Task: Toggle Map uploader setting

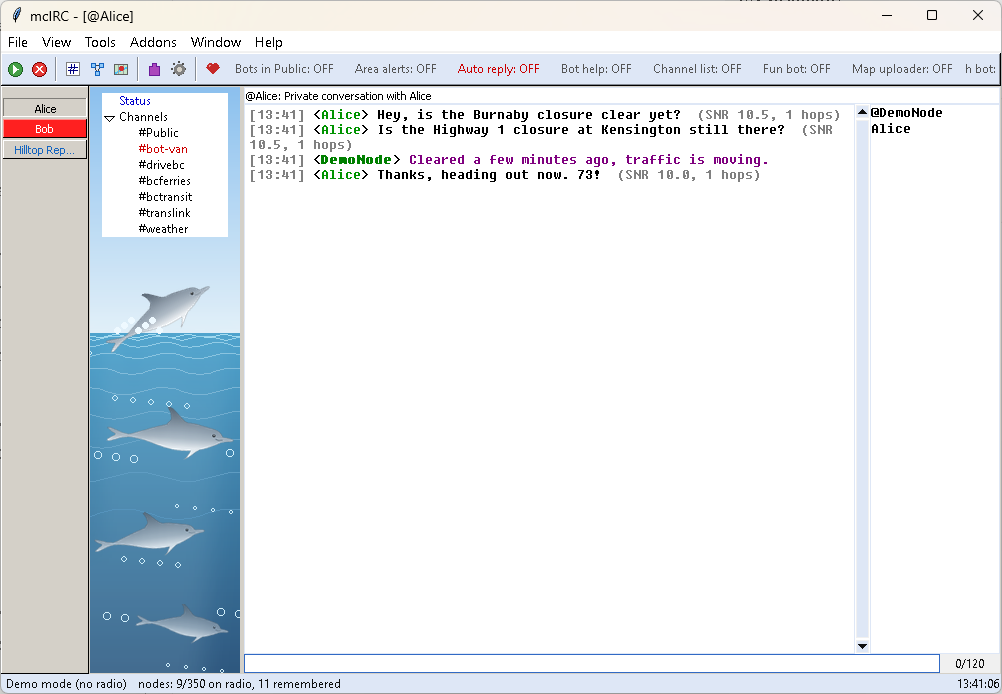Action: (x=902, y=69)
